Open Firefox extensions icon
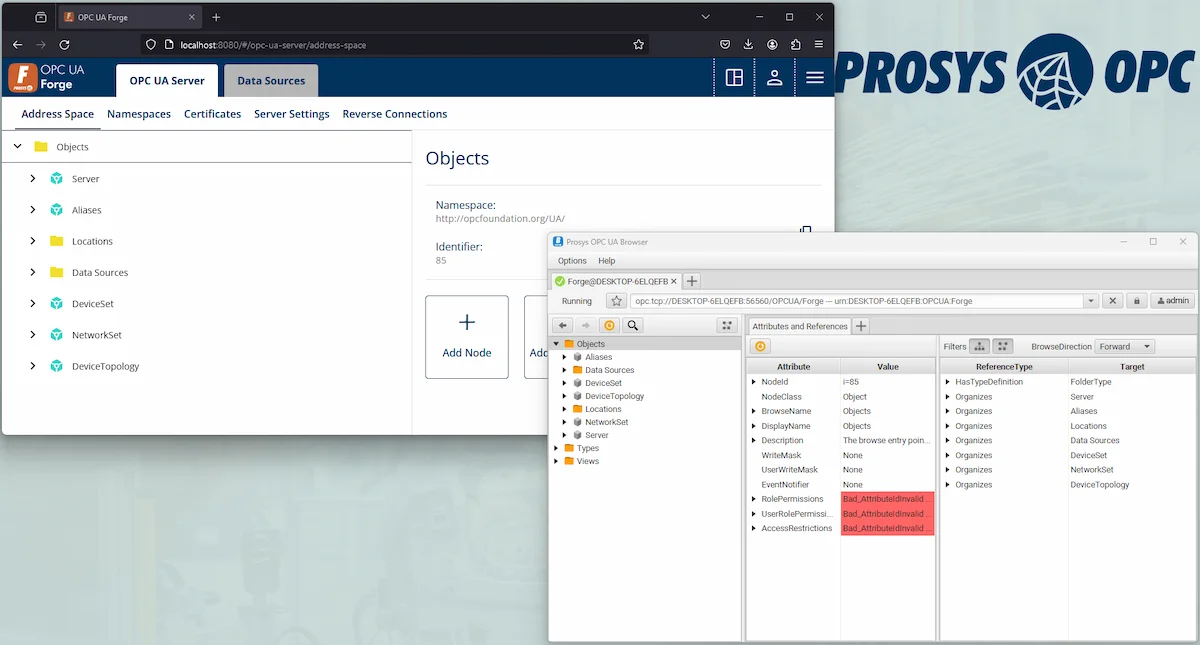1200x645 pixels. tap(796, 45)
